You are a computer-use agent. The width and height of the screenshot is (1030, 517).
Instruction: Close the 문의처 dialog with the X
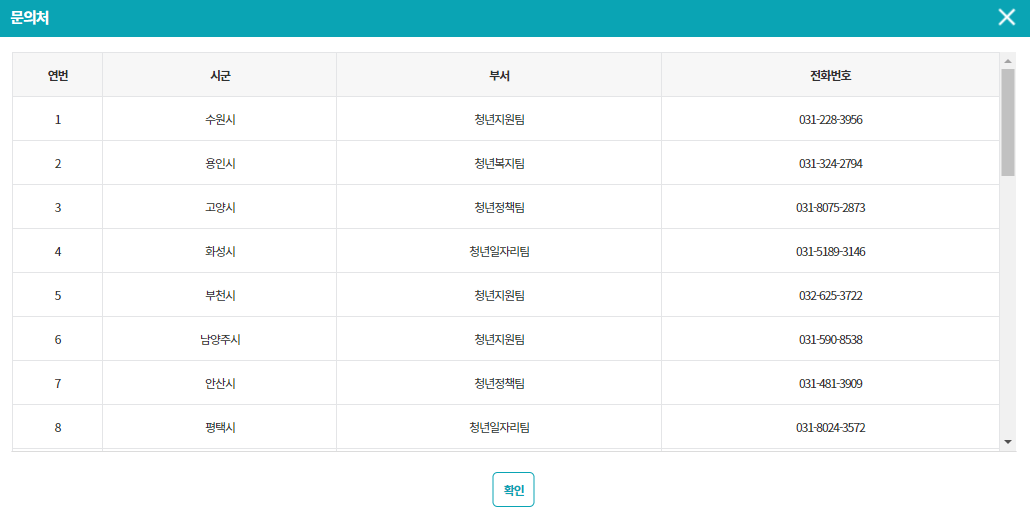(1006, 17)
